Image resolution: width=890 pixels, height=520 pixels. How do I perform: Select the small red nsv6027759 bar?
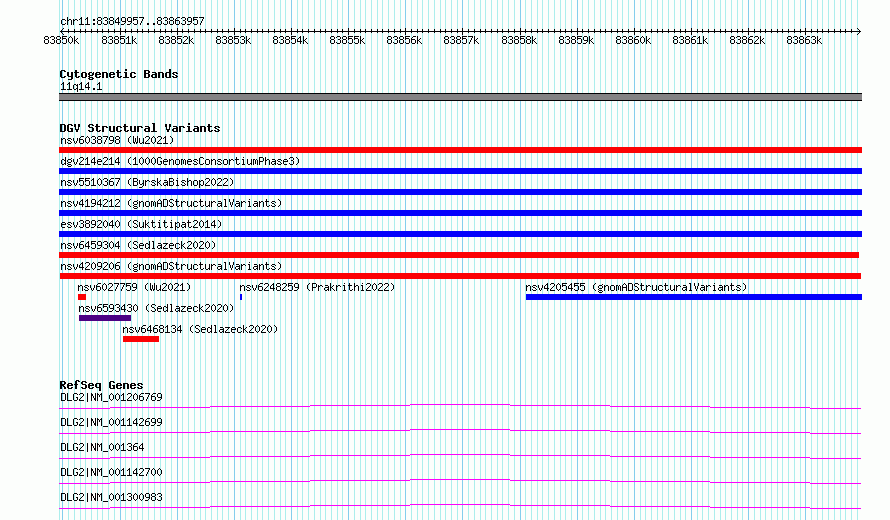(82, 297)
